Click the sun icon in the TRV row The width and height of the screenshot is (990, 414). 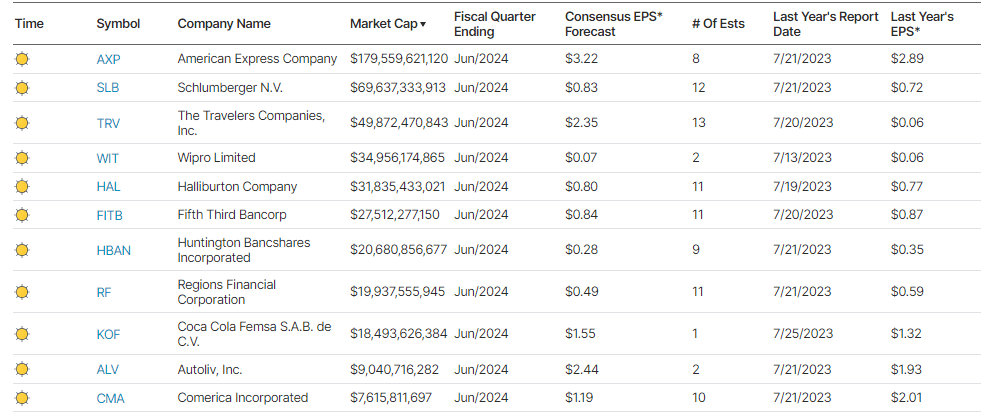22,123
